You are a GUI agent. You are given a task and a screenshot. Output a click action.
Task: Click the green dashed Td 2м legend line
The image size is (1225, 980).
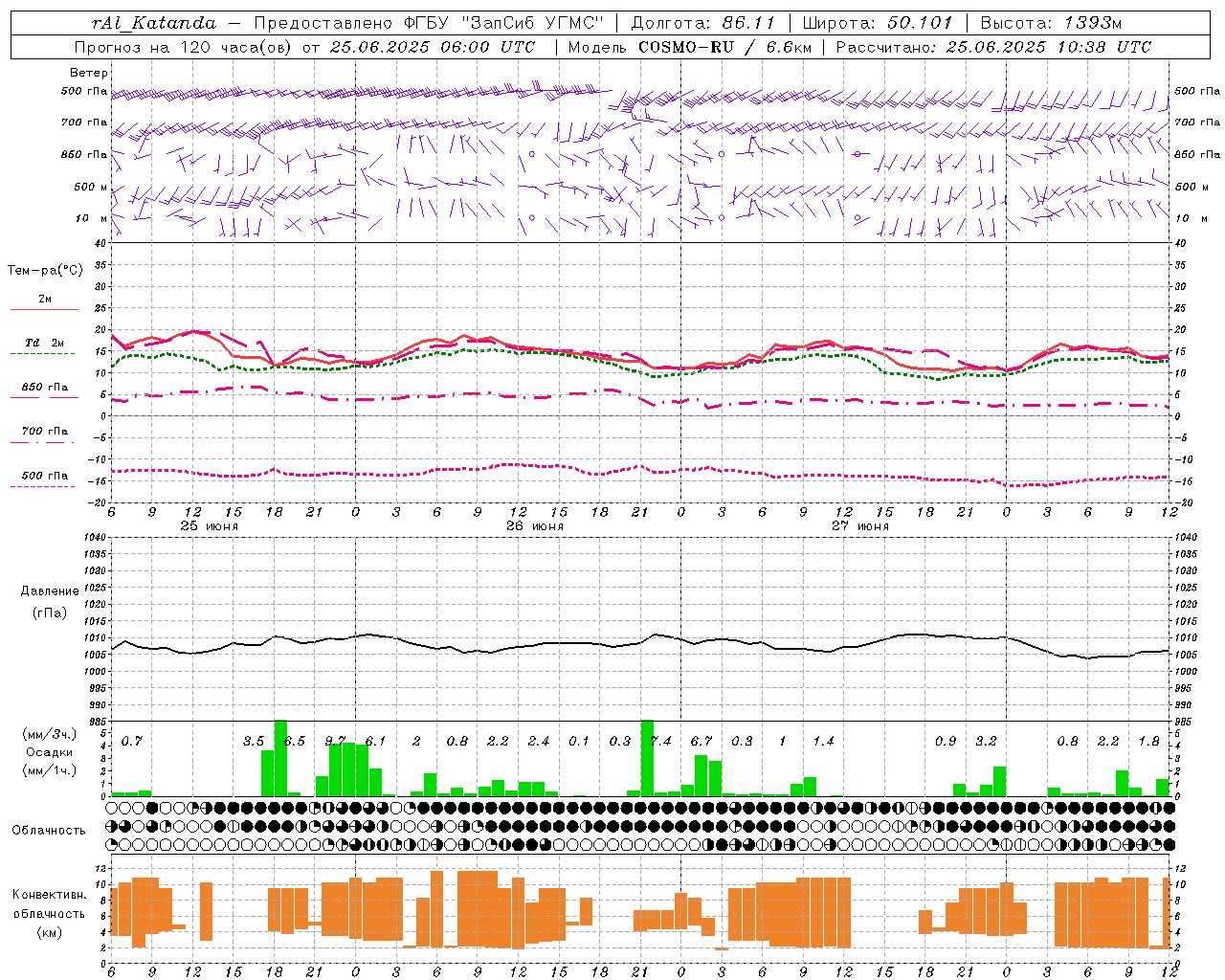[x=42, y=353]
